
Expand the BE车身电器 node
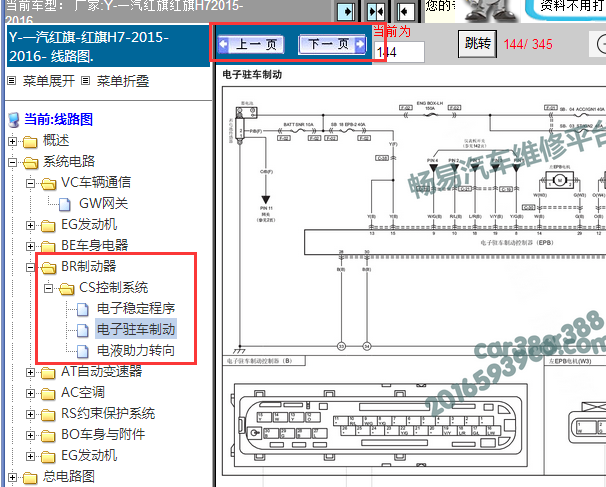(31, 246)
